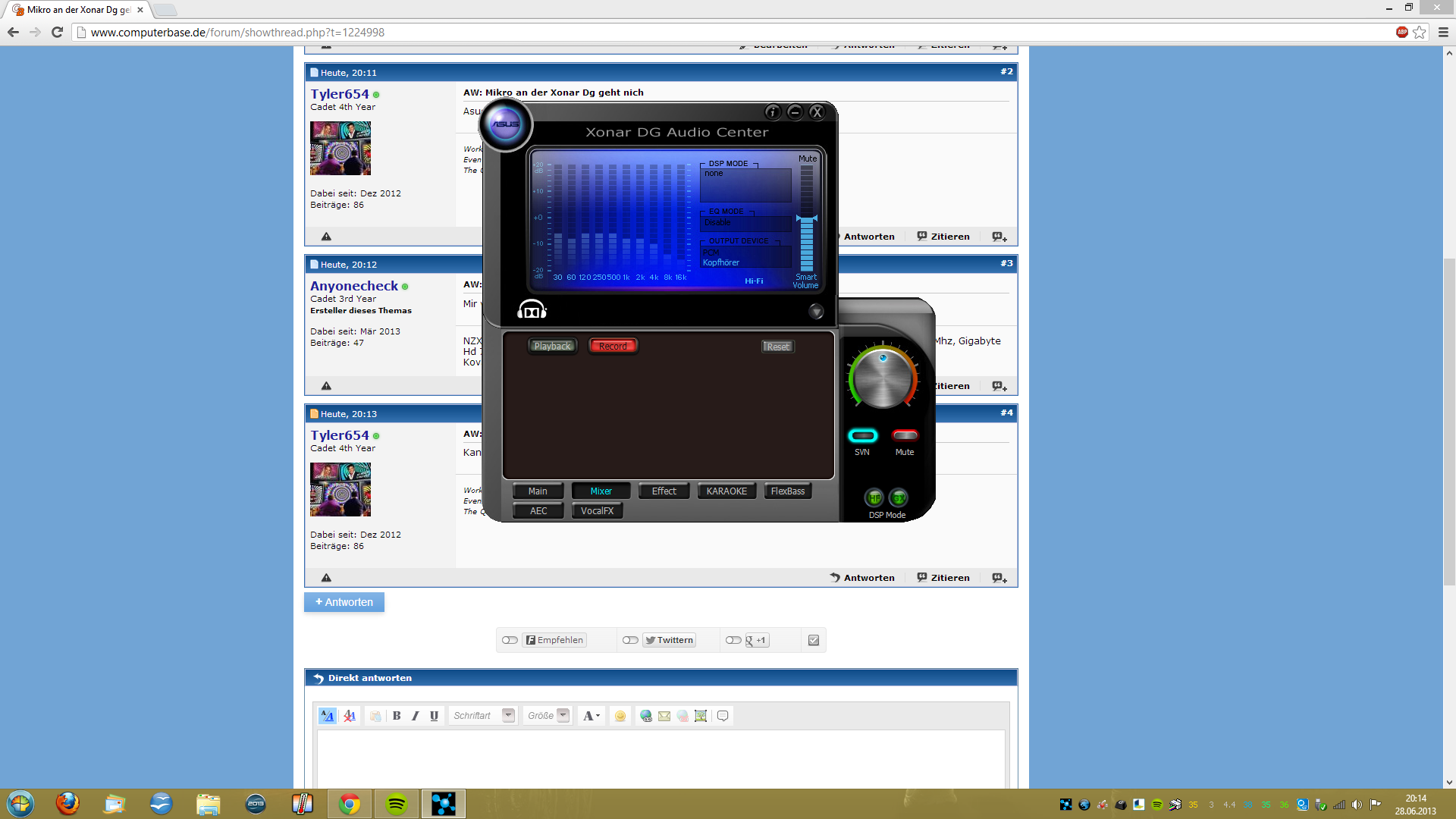
Task: Click the Audio Center info icon
Action: click(772, 112)
